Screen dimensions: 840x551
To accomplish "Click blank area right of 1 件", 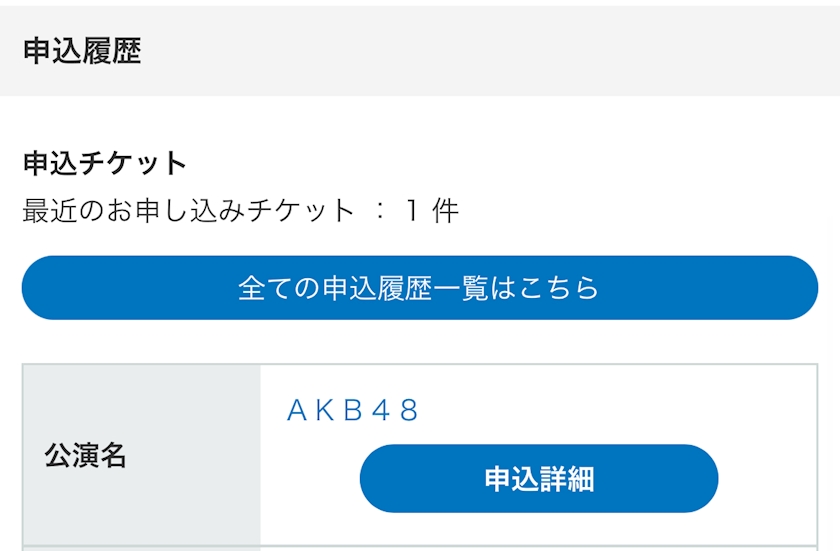I will click(x=640, y=211).
